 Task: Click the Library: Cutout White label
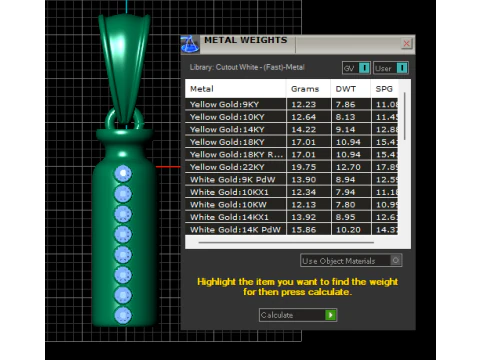(x=247, y=67)
